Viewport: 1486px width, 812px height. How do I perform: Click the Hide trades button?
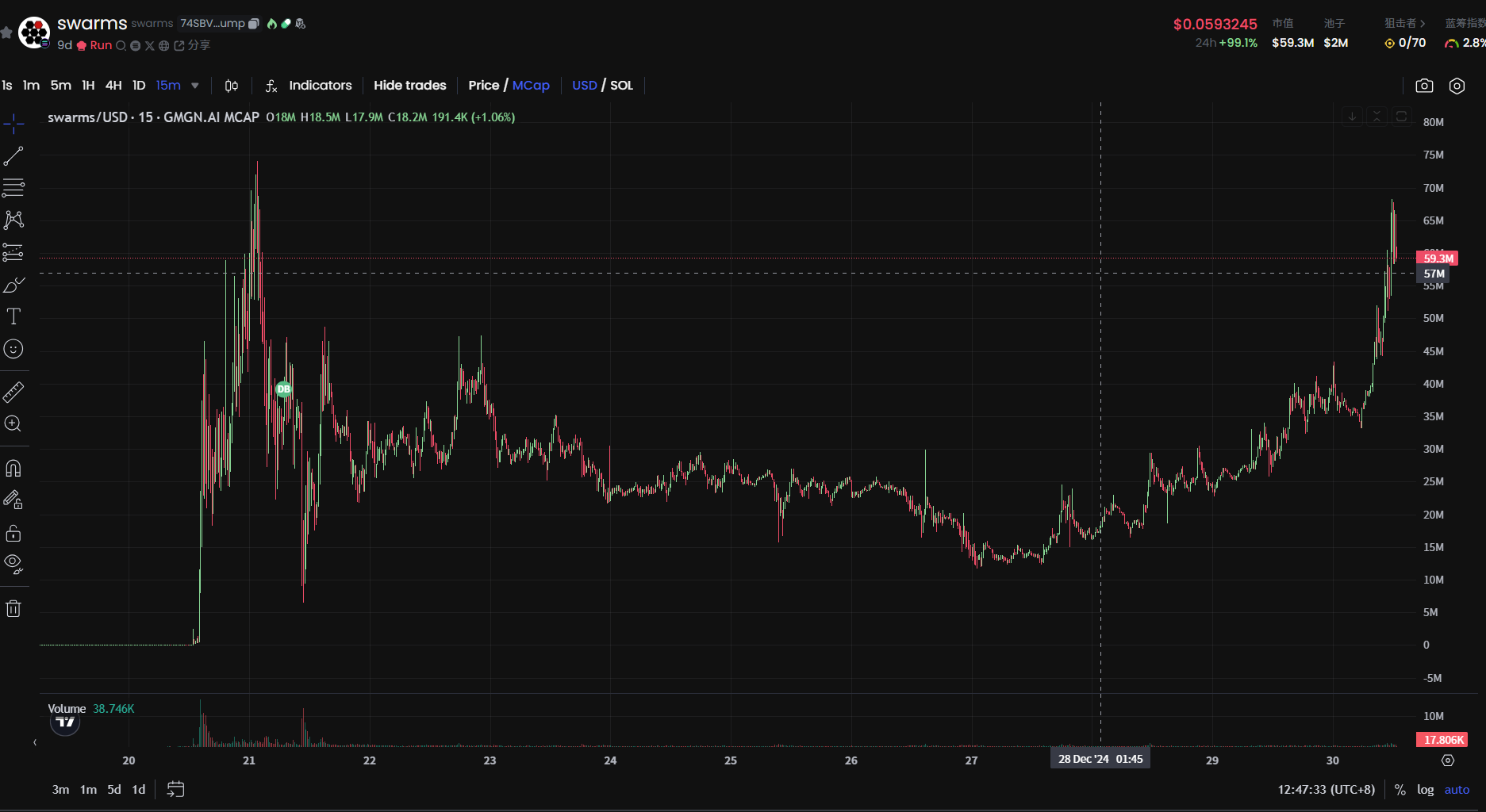409,86
